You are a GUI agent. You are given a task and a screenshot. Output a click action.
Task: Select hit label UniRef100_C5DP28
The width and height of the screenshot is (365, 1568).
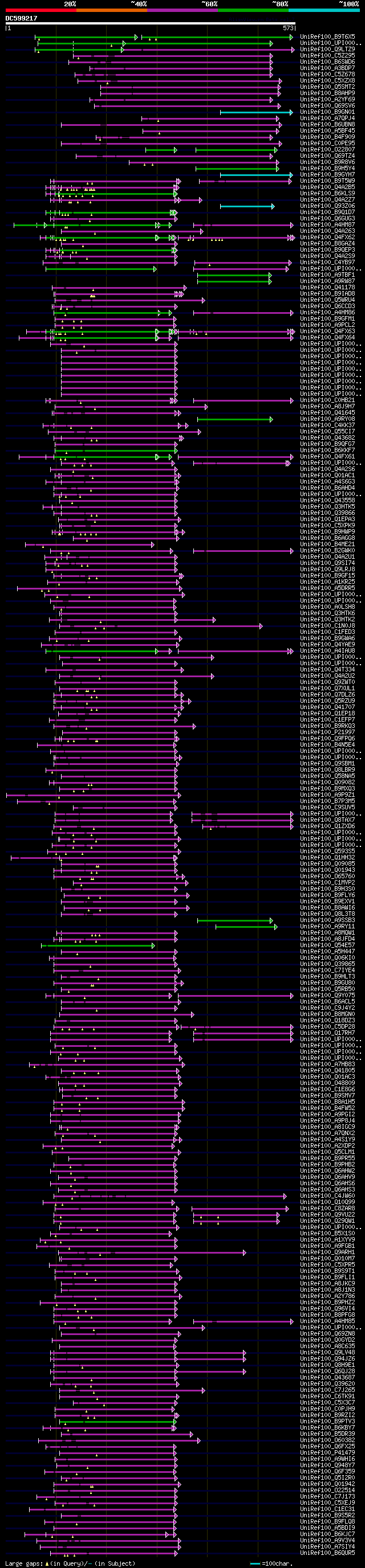tap(327, 1027)
